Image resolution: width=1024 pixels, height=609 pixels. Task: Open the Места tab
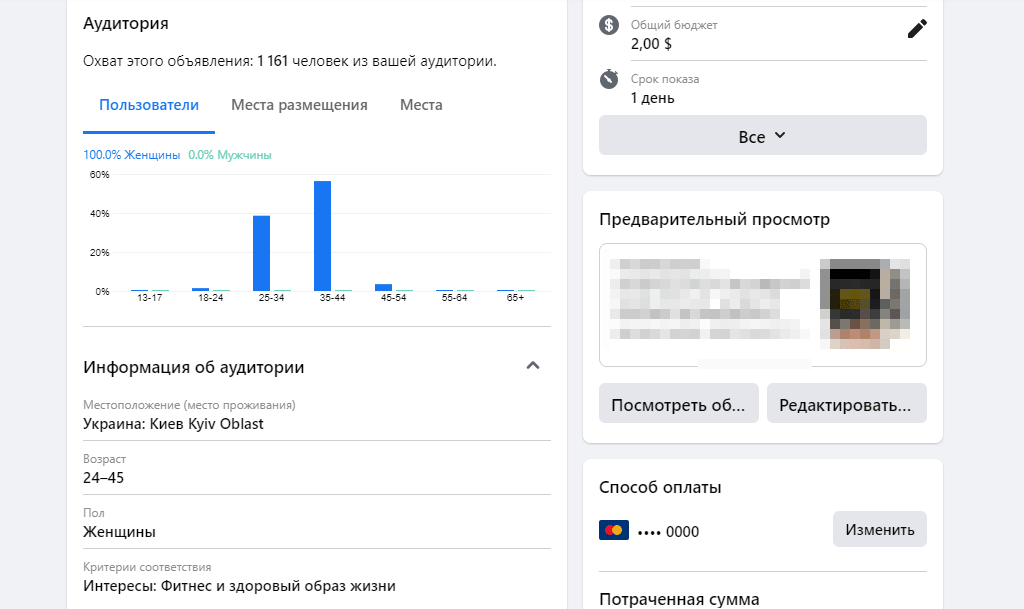point(420,104)
